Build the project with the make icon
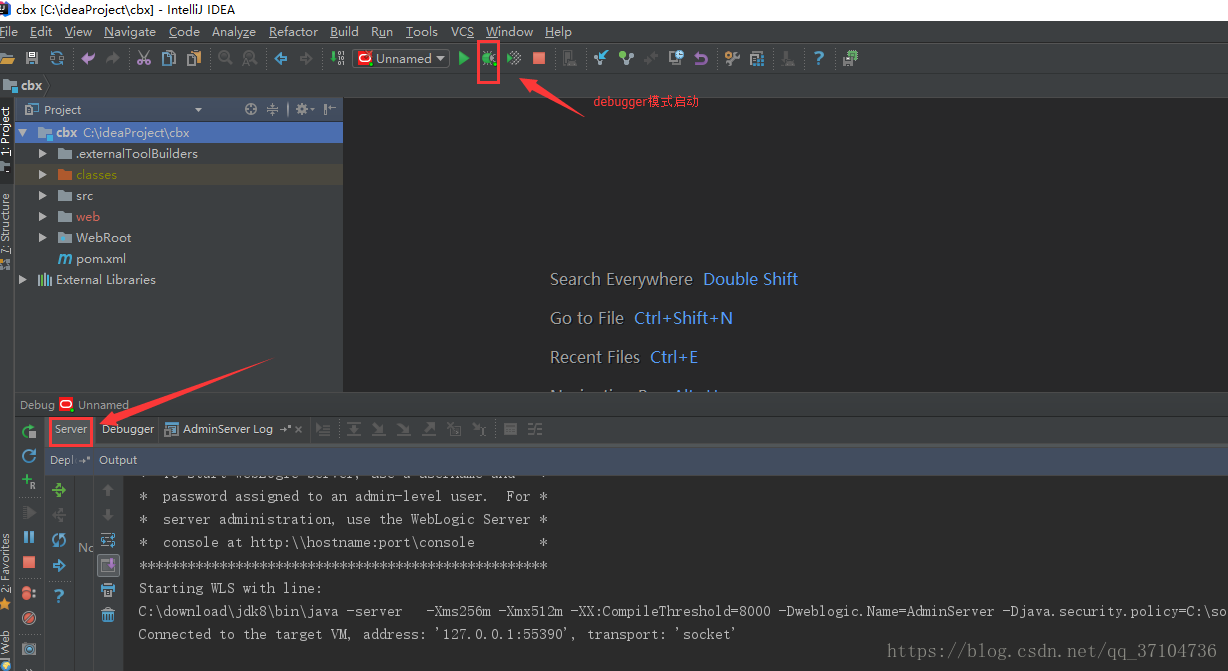The image size is (1228, 671). 337,58
